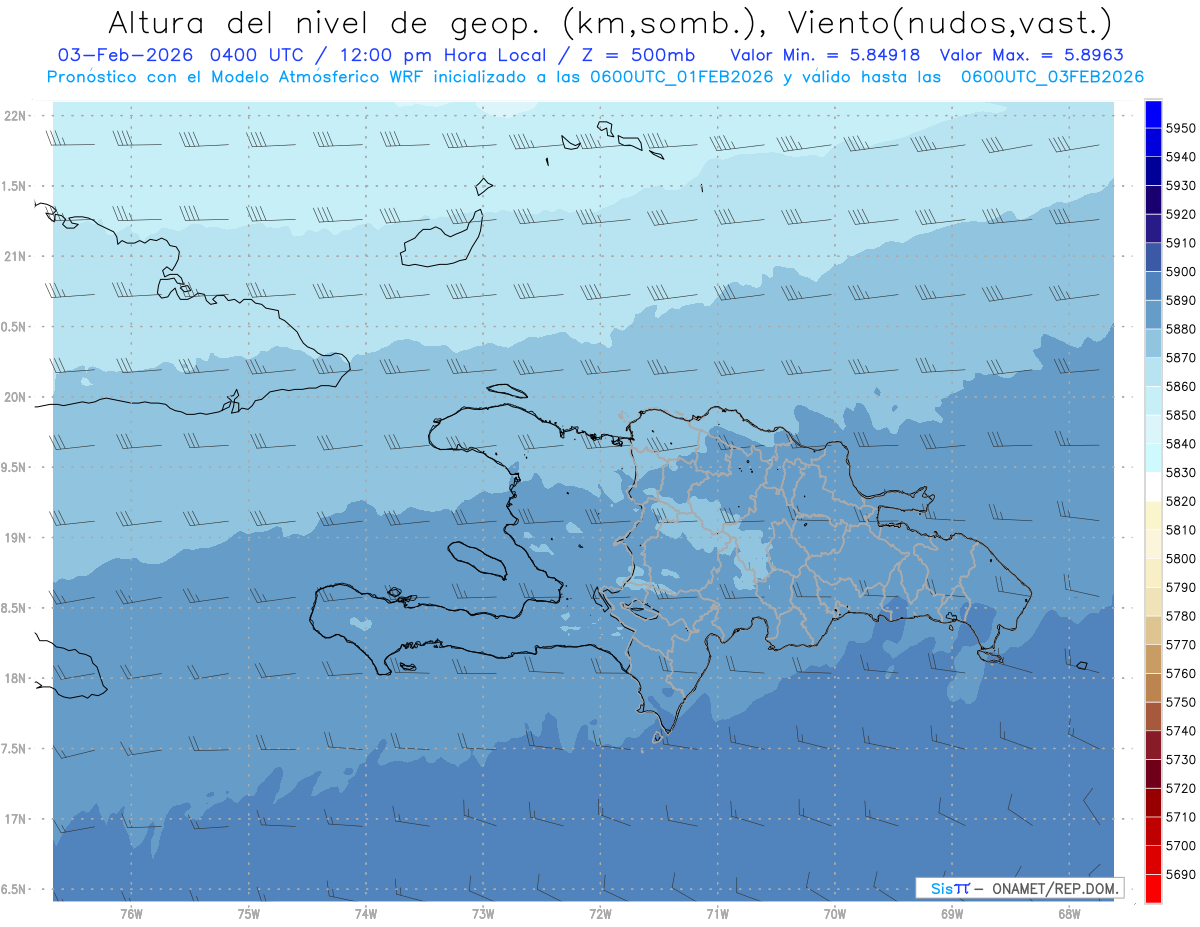The width and height of the screenshot is (1200, 927).
Task: Click the '5720' colorbar value
Action: [x=1181, y=788]
